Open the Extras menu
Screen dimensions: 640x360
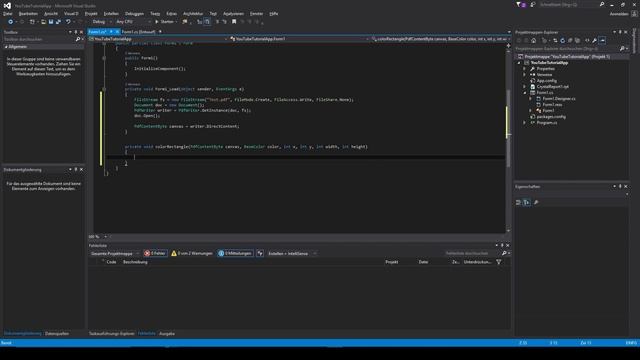pyautogui.click(x=171, y=13)
